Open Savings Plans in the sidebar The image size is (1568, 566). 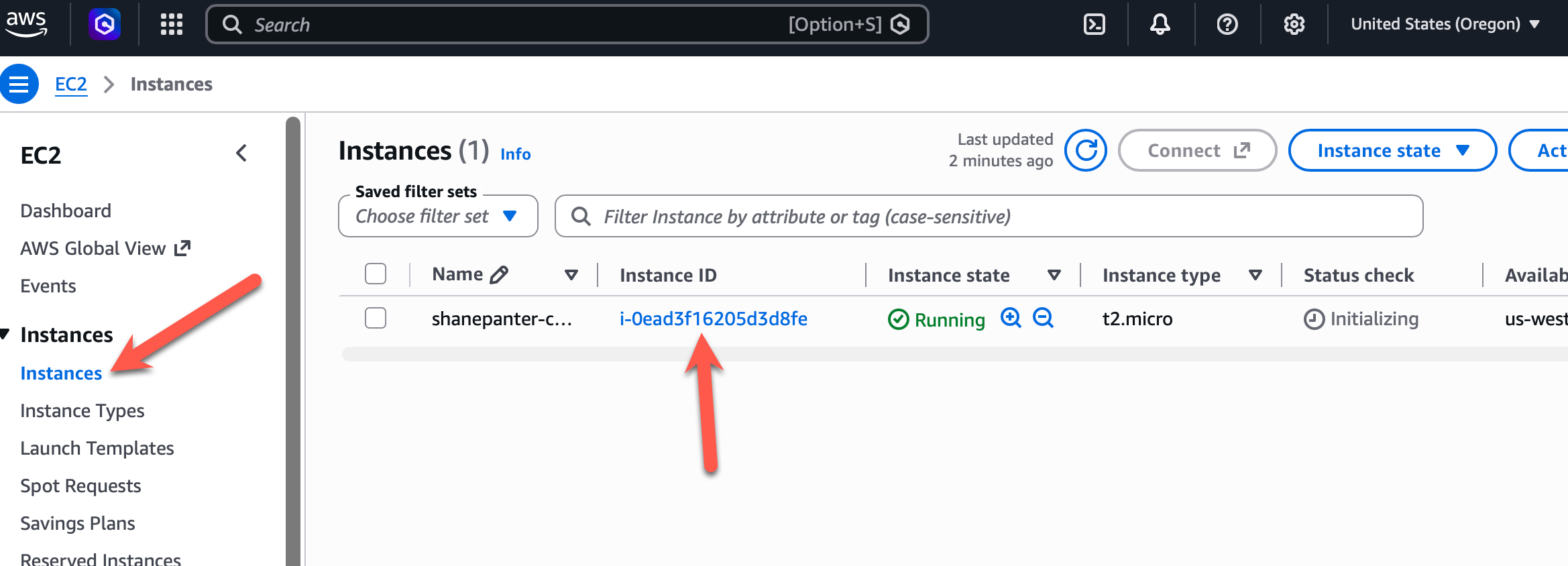pos(78,523)
